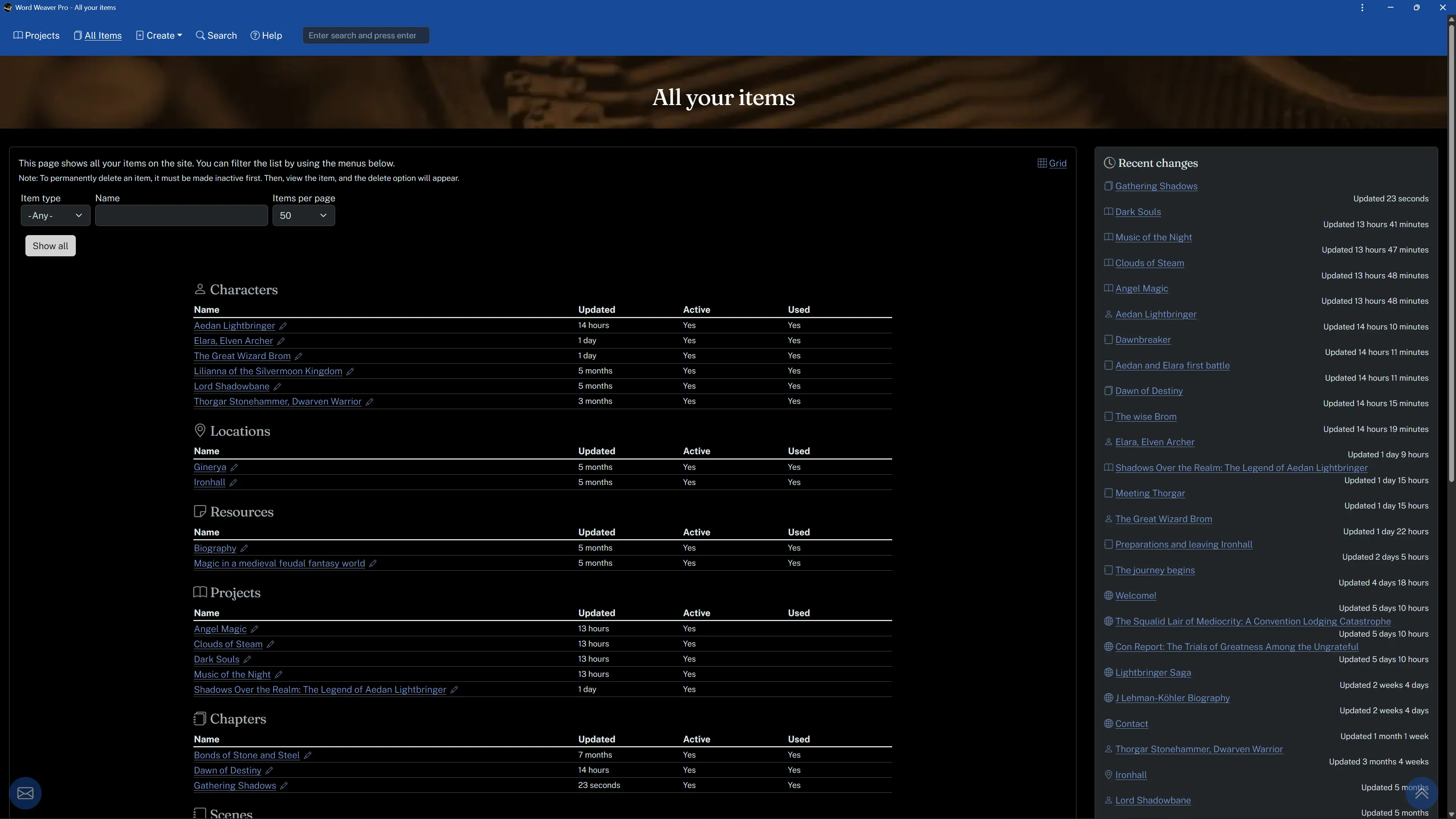This screenshot has width=1456, height=819.
Task: Click pencil icon next to Music of the Night project
Action: (x=279, y=675)
